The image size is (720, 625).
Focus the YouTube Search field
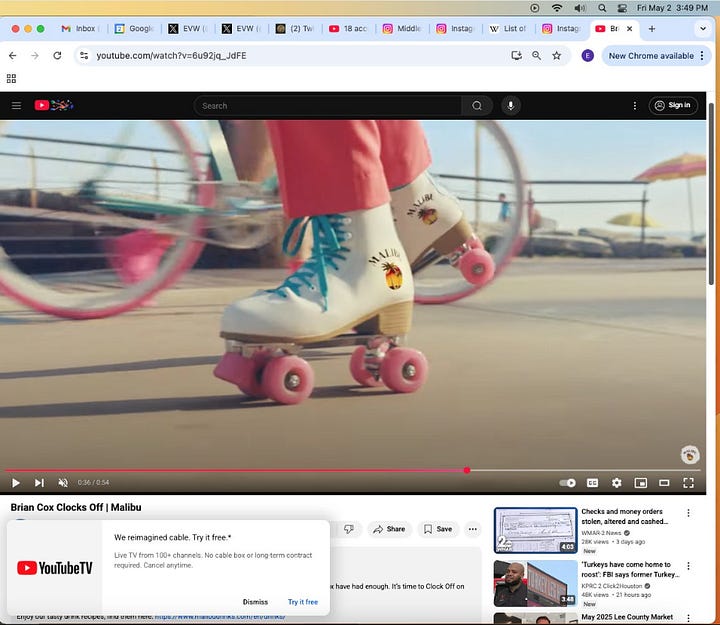coord(327,106)
